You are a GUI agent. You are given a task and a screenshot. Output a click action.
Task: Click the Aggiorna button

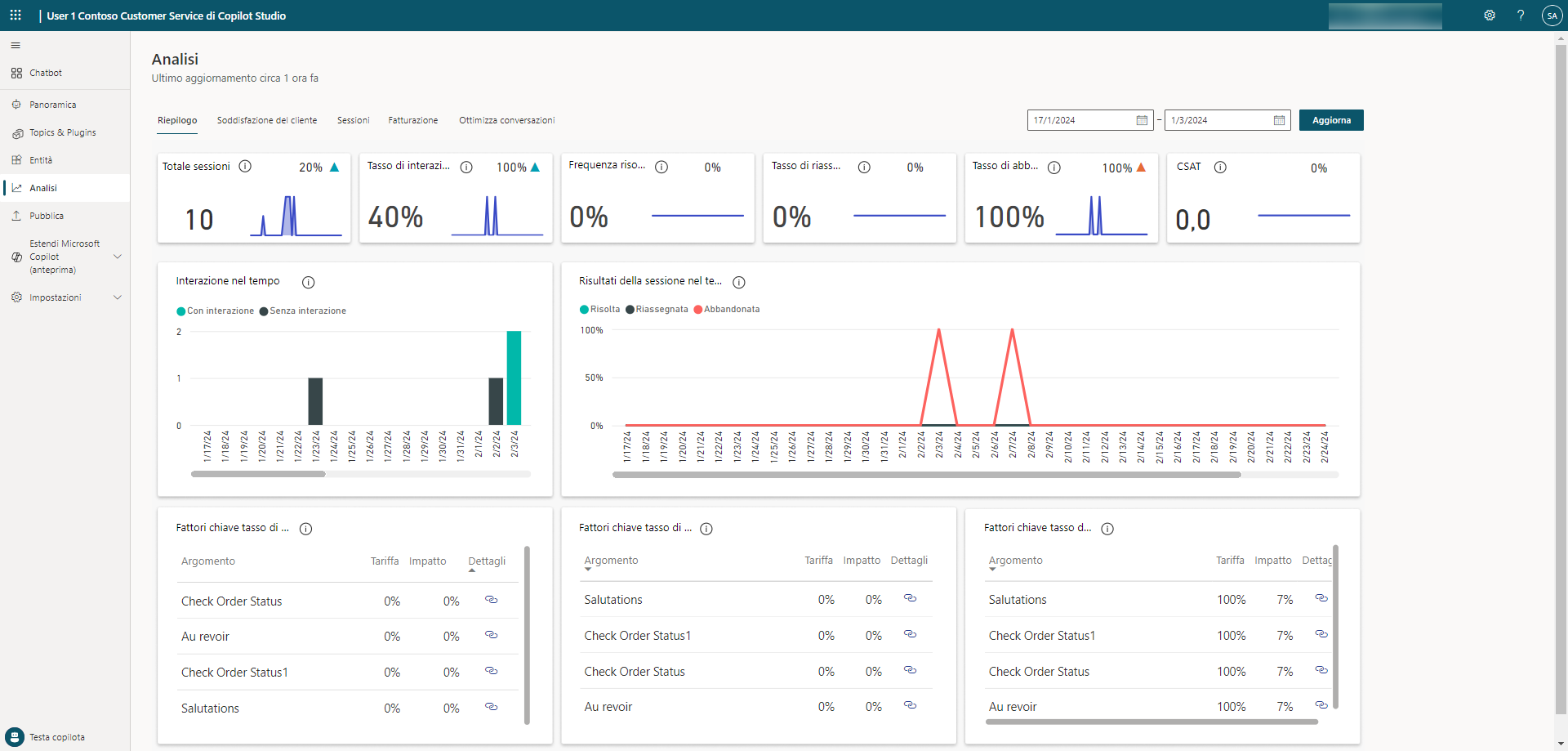point(1331,120)
